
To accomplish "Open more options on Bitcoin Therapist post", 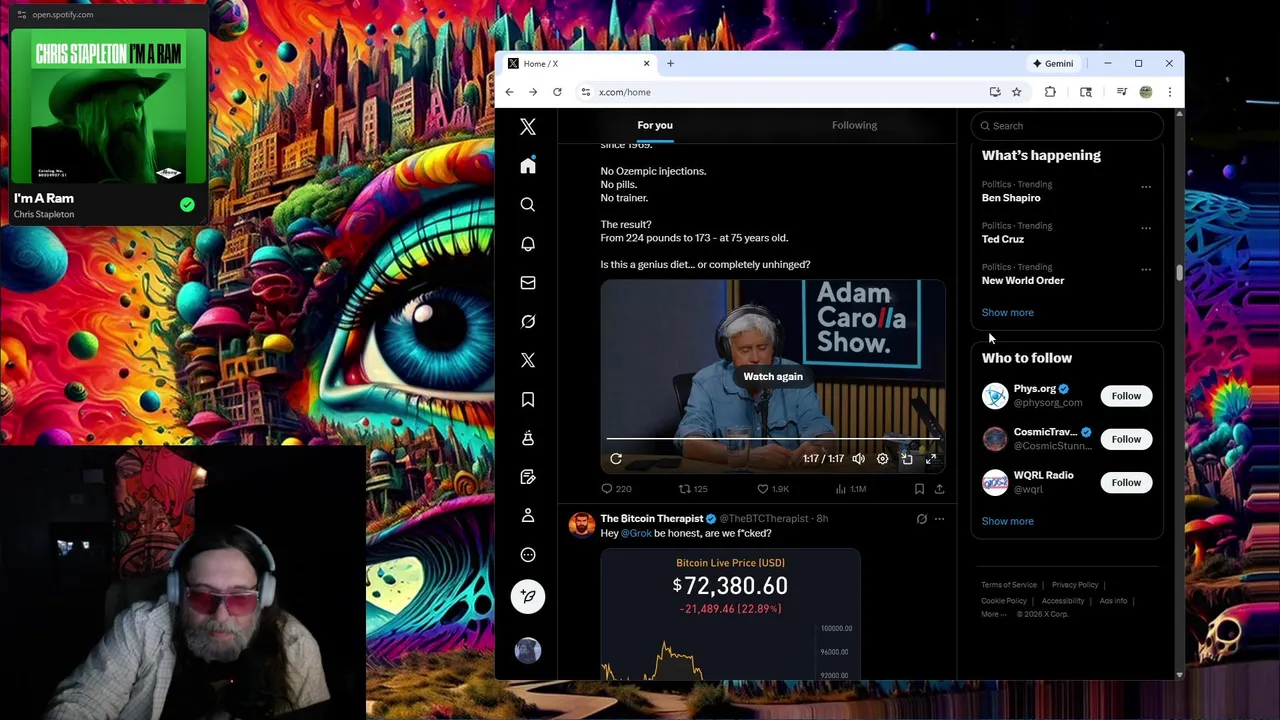I will tap(939, 519).
